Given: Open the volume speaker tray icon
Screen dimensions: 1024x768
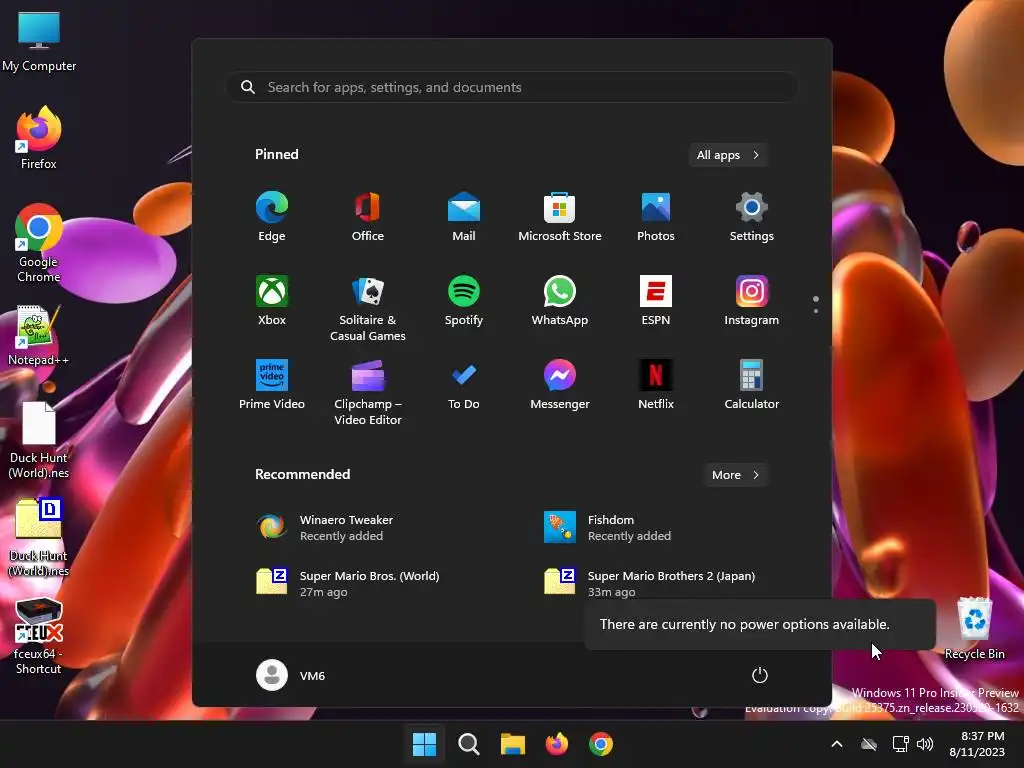Looking at the screenshot, I should (x=925, y=744).
